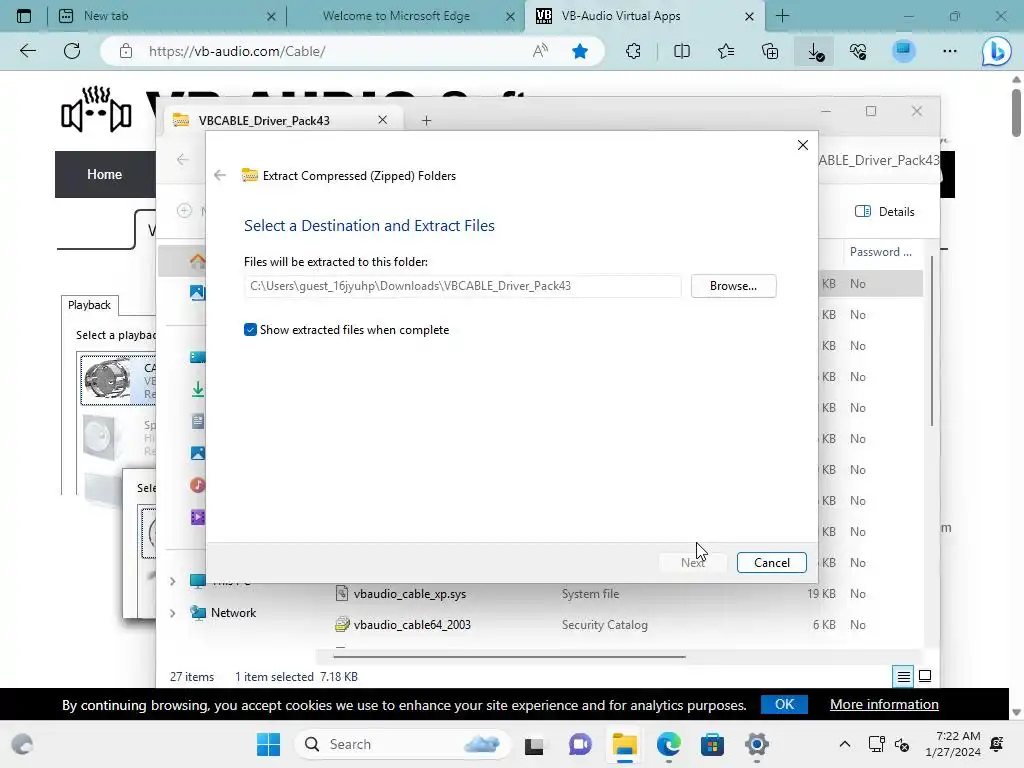The height and width of the screenshot is (768, 1024).
Task: Open network and volume tray icons
Action: click(889, 744)
